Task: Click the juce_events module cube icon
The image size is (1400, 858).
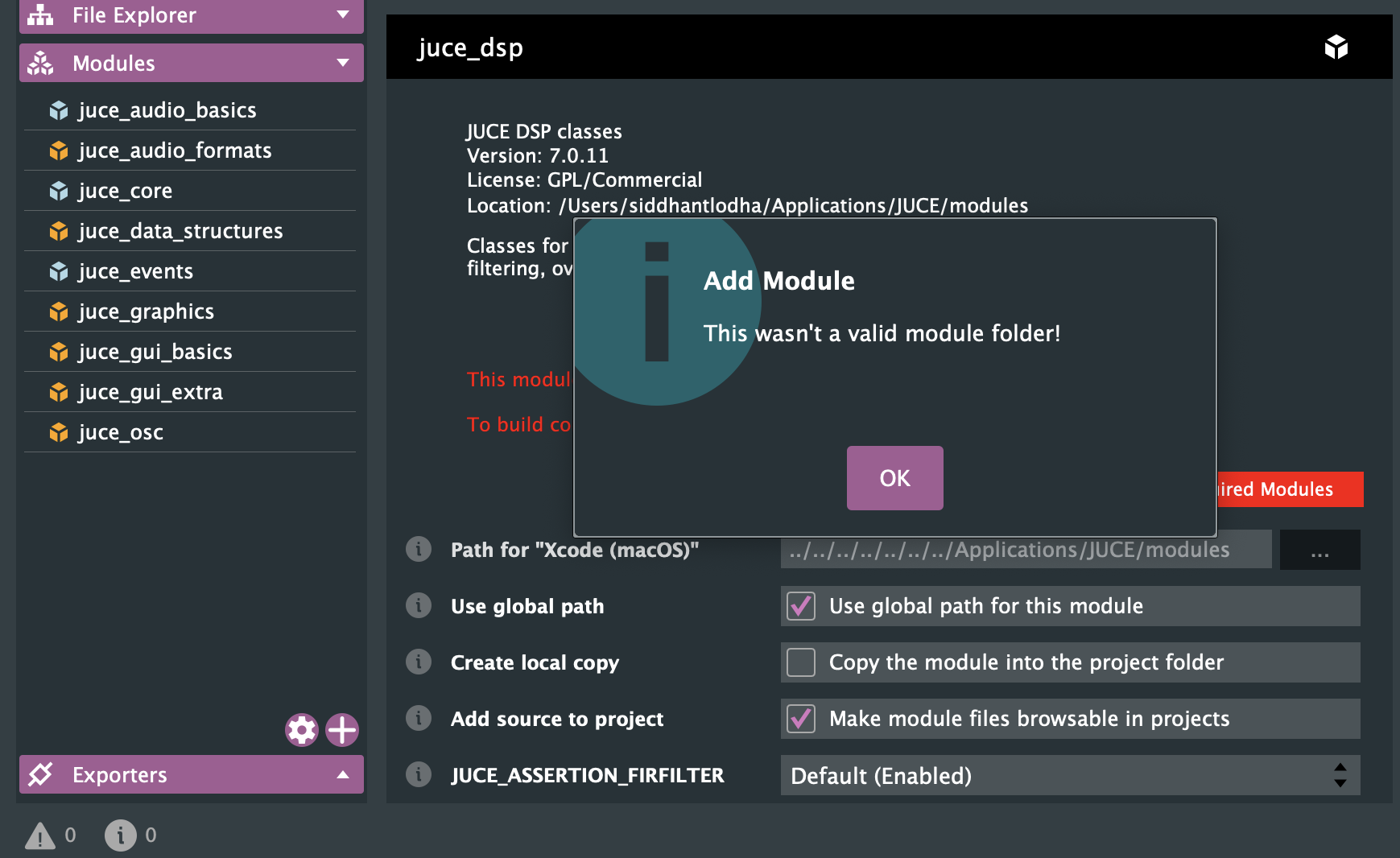Action: pyautogui.click(x=59, y=271)
